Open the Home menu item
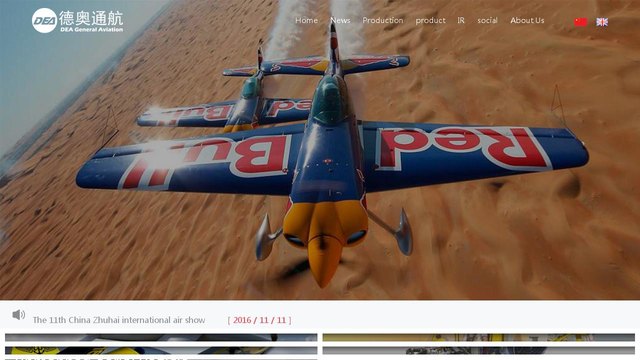The width and height of the screenshot is (640, 360). [306, 20]
